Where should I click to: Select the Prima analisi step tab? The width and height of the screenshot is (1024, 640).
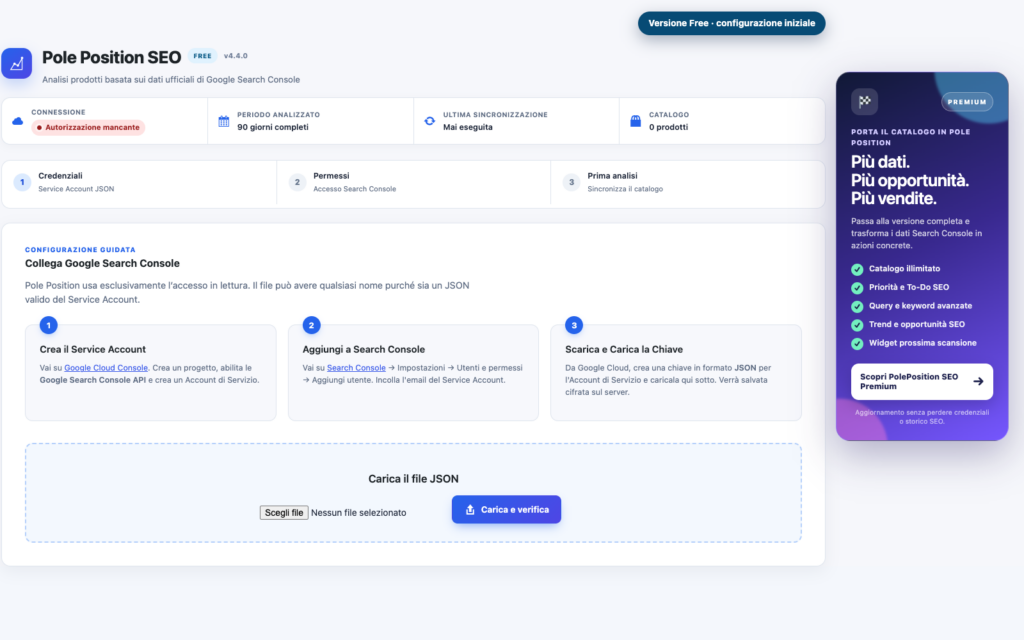coord(687,182)
